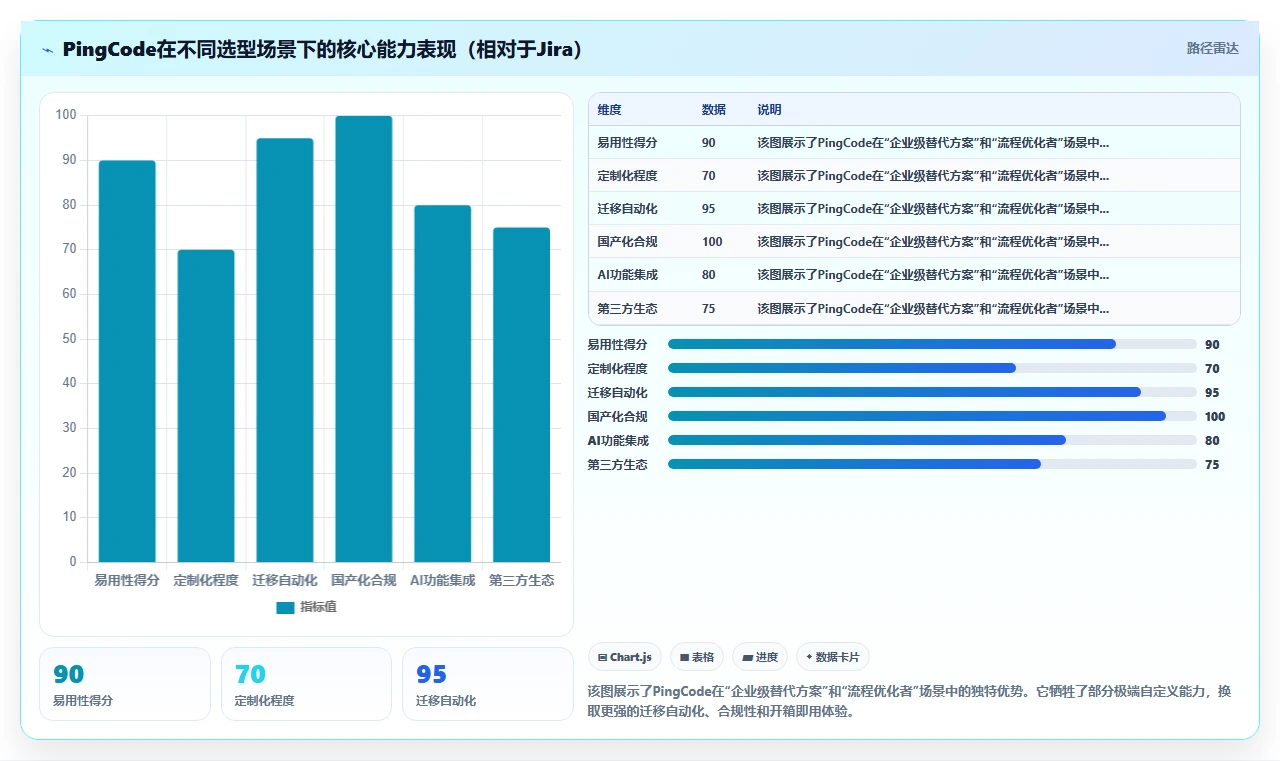Open the 定制化程度 card showing 70
This screenshot has width=1280, height=761.
(306, 684)
